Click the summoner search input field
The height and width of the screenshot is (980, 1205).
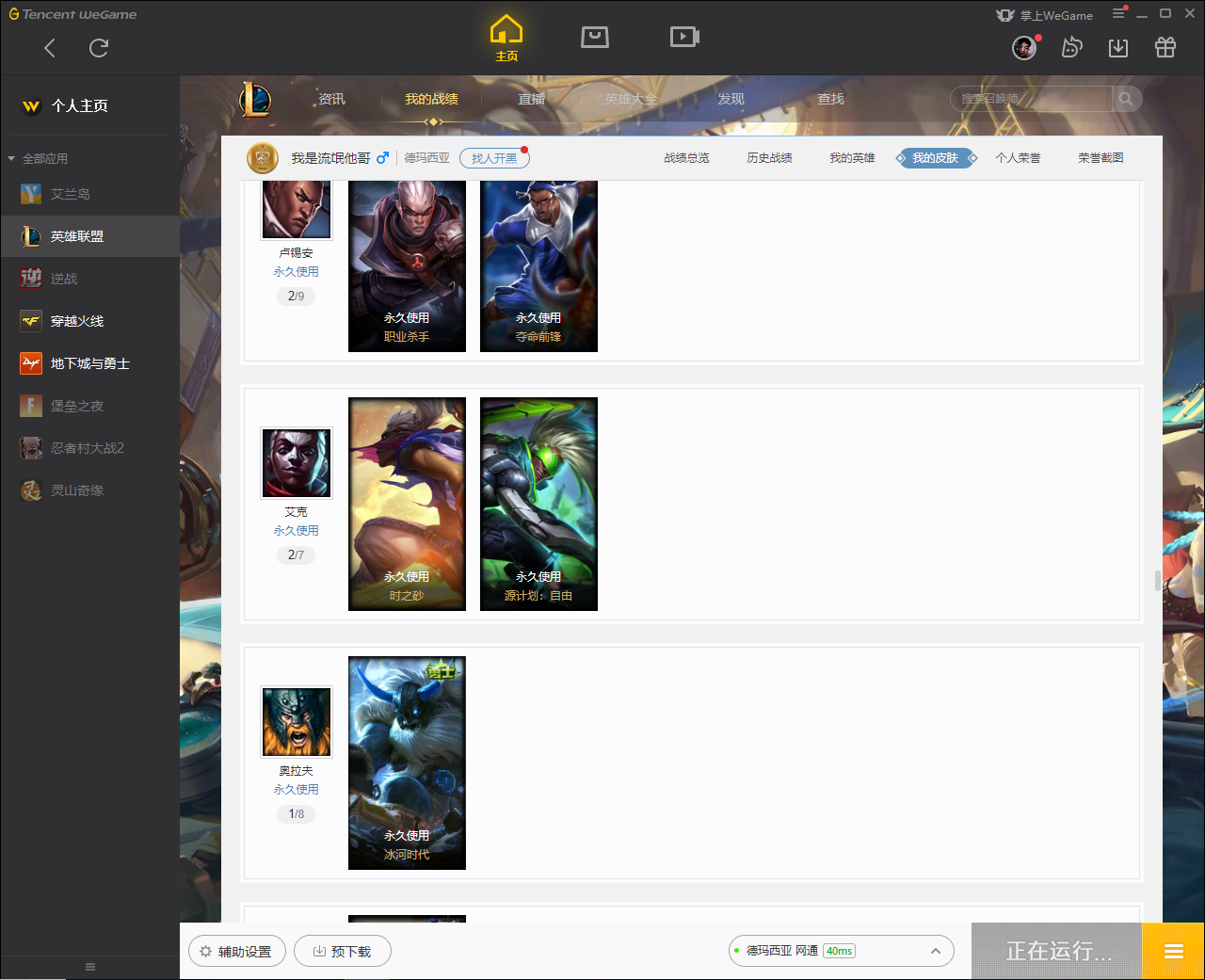[x=1031, y=99]
